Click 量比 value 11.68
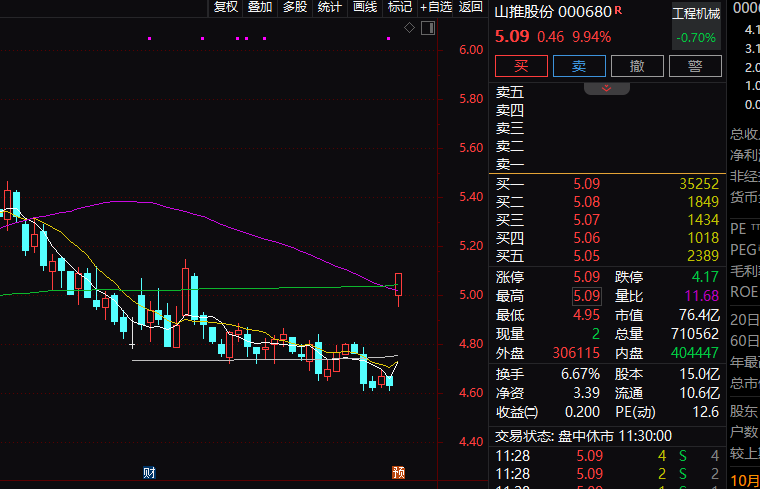The width and height of the screenshot is (760, 489). (x=701, y=296)
